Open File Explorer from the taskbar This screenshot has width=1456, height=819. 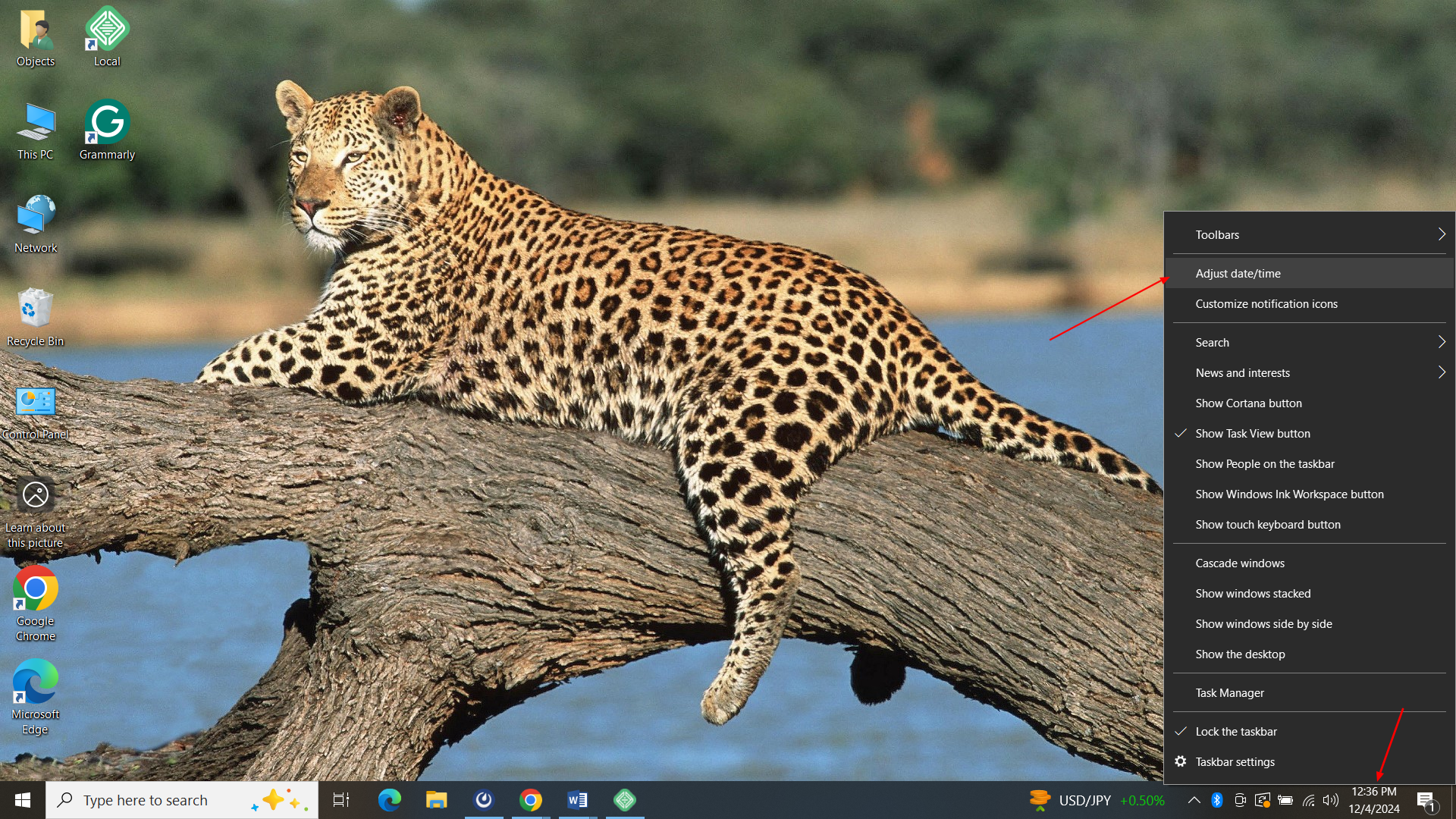coord(437,800)
